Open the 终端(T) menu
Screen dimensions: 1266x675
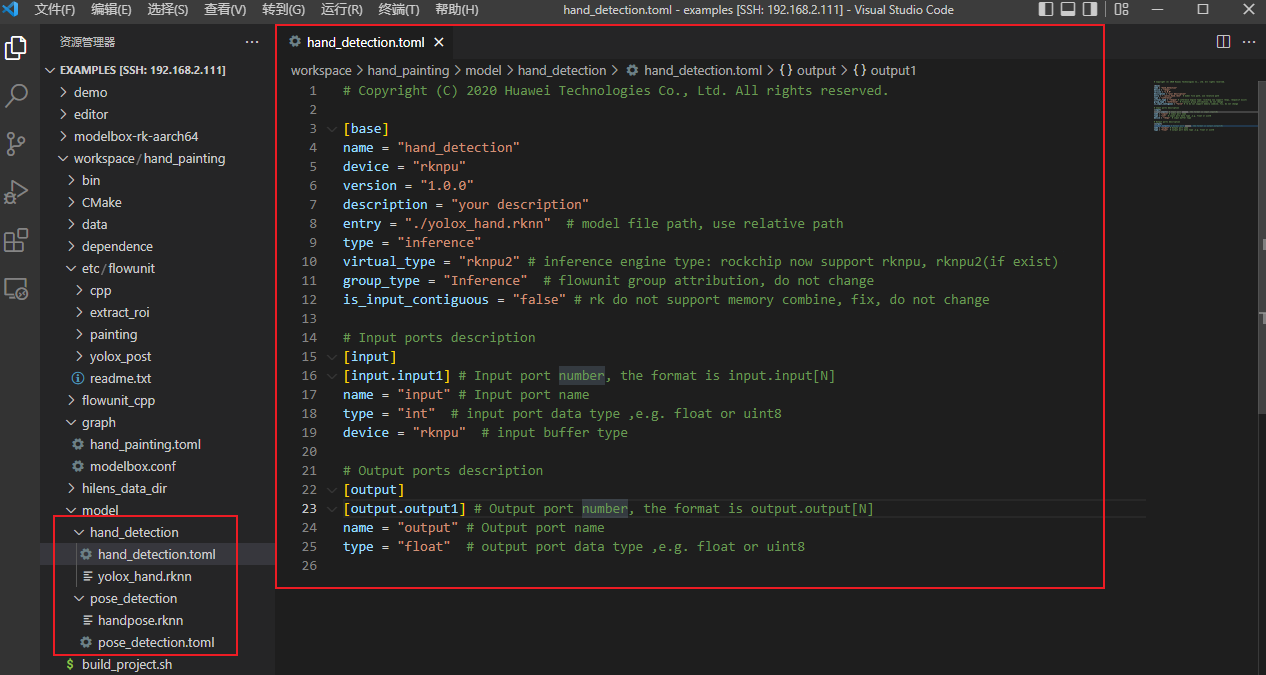(x=399, y=10)
